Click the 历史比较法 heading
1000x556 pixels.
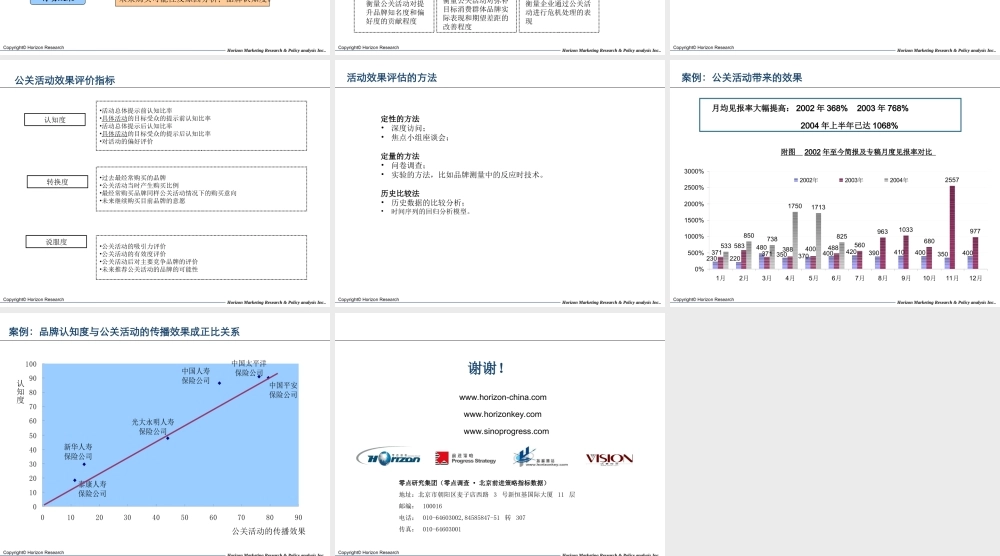[400, 193]
